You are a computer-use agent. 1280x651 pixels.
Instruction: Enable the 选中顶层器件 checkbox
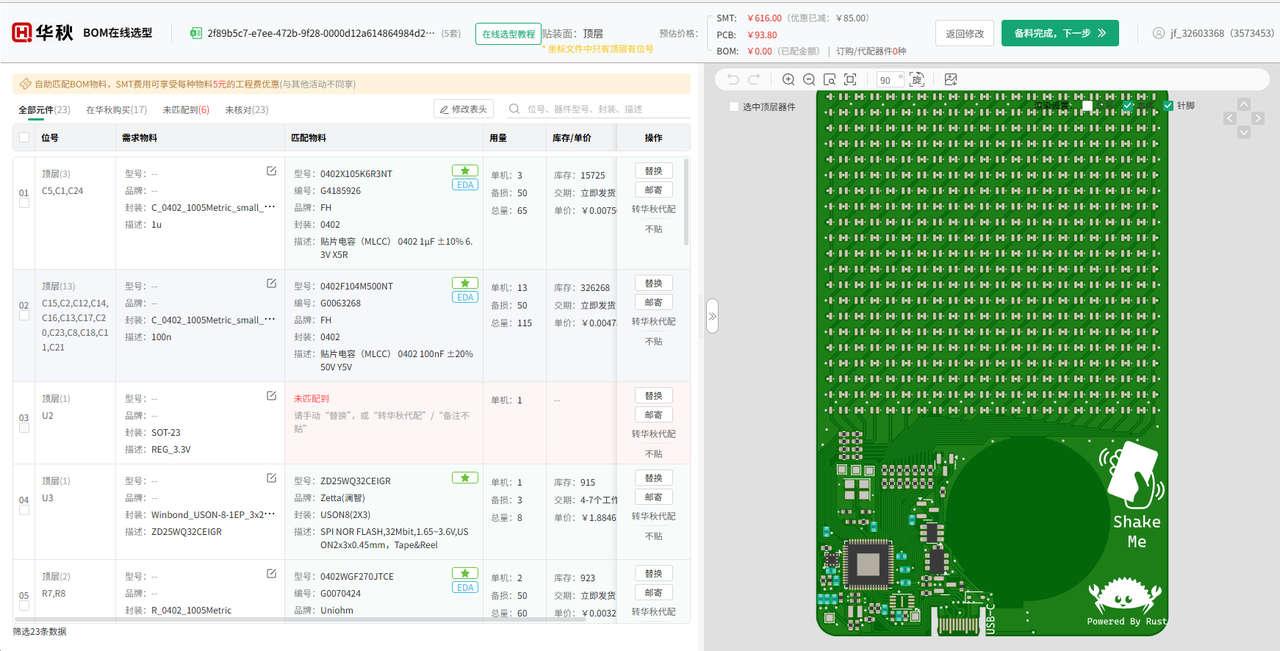tap(734, 106)
